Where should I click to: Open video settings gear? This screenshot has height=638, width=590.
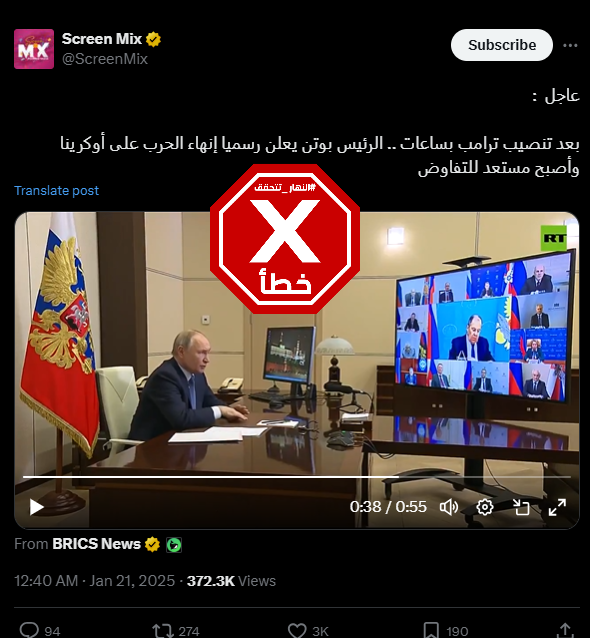coord(485,507)
